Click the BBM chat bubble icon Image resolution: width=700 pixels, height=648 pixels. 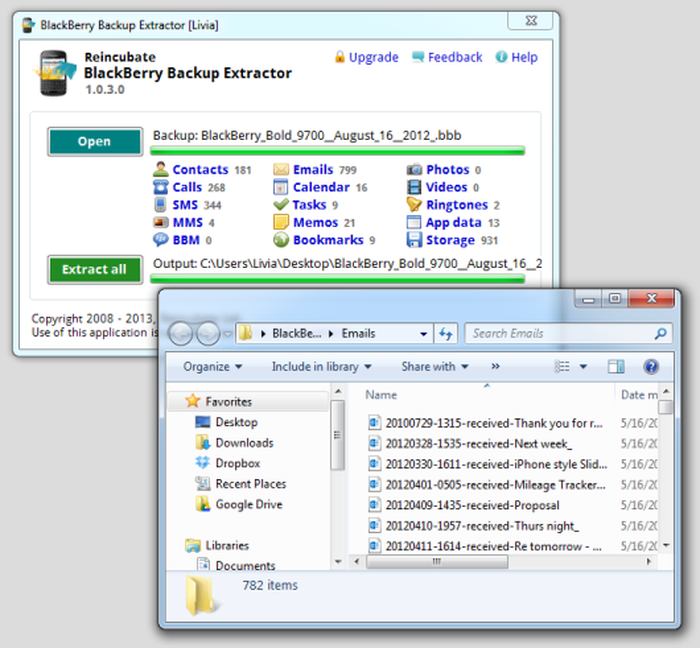[160, 240]
